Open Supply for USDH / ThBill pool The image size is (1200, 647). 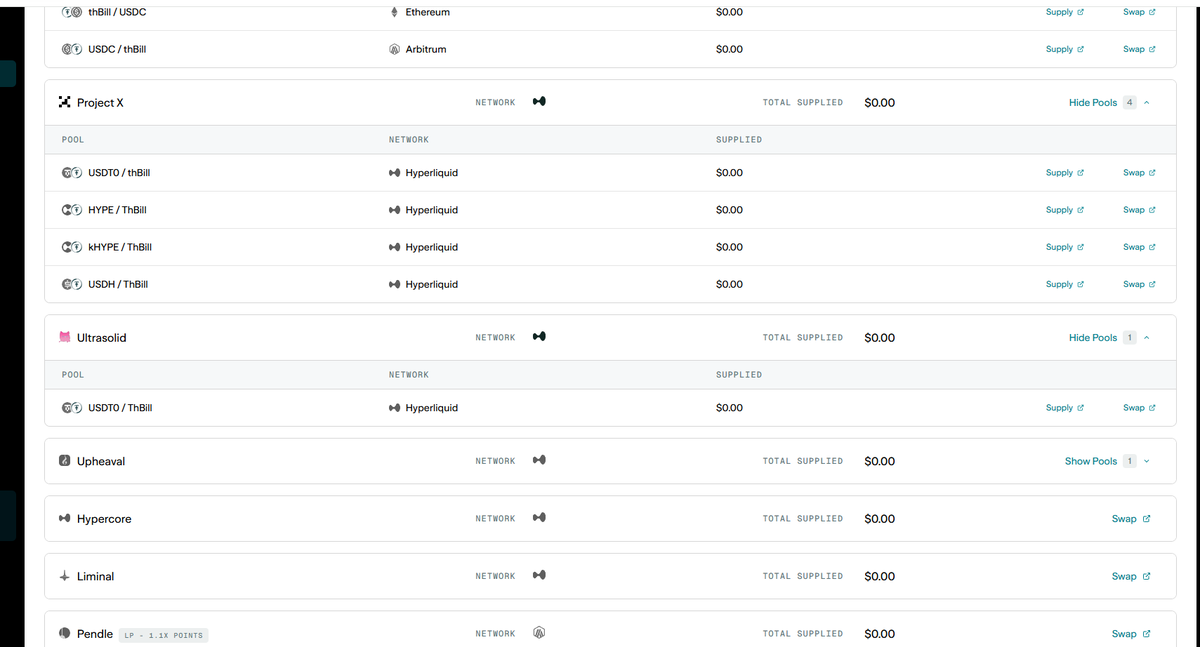[x=1065, y=284]
